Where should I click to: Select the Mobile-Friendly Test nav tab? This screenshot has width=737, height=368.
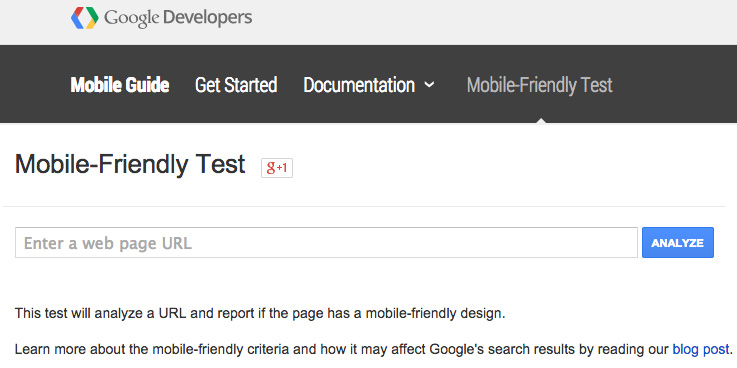[540, 85]
